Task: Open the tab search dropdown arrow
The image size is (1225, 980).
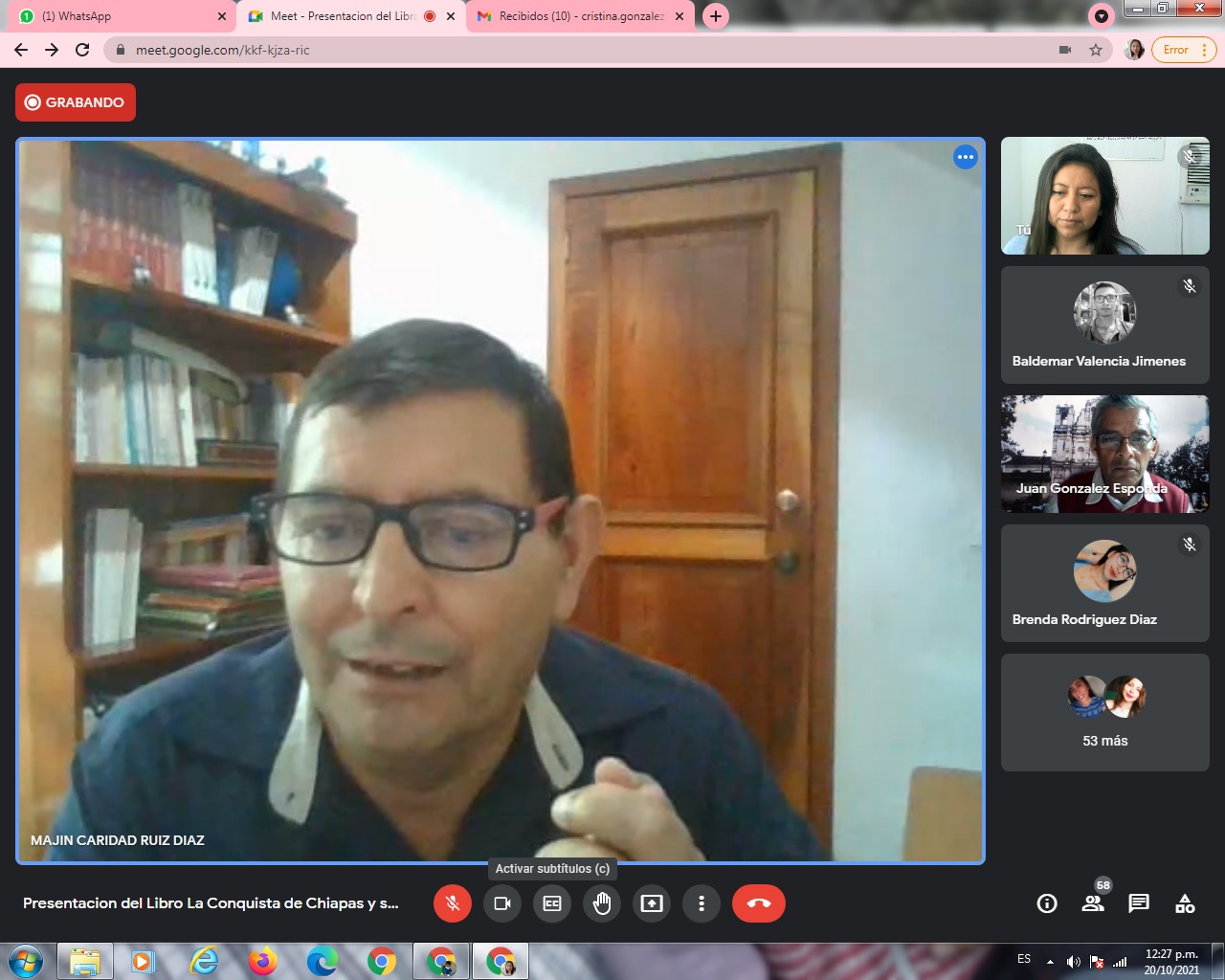Action: (1102, 16)
